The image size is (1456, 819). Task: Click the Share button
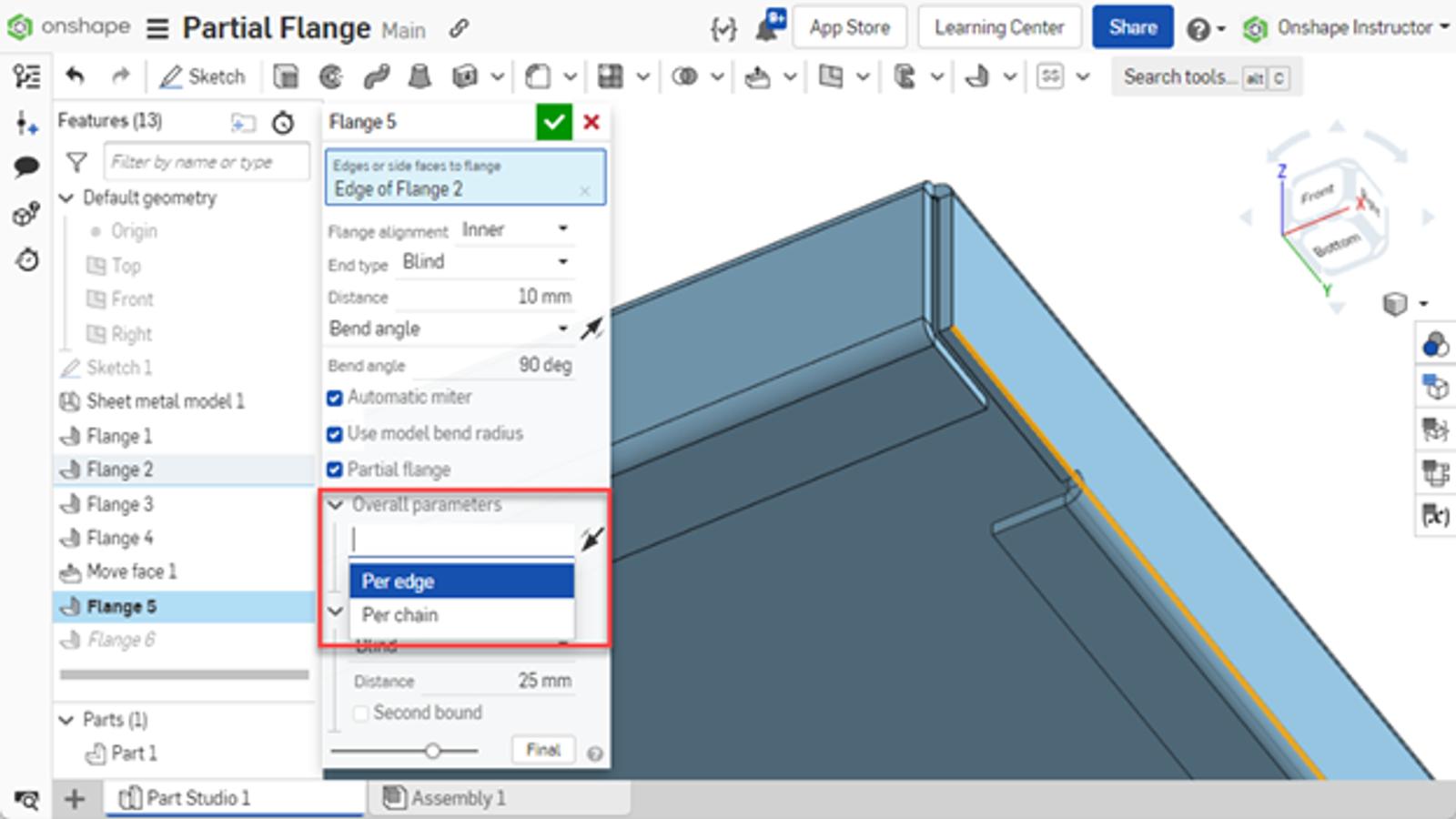1132,26
